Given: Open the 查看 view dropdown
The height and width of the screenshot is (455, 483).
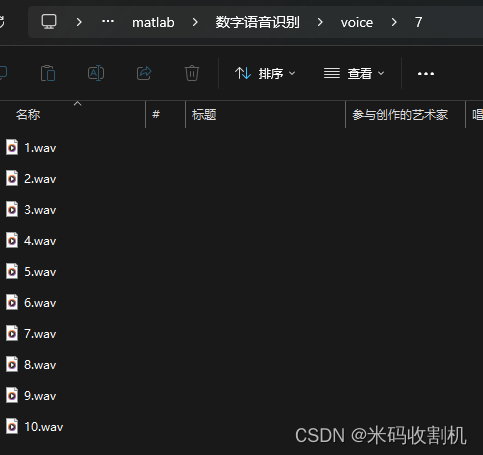Looking at the screenshot, I should coord(354,73).
